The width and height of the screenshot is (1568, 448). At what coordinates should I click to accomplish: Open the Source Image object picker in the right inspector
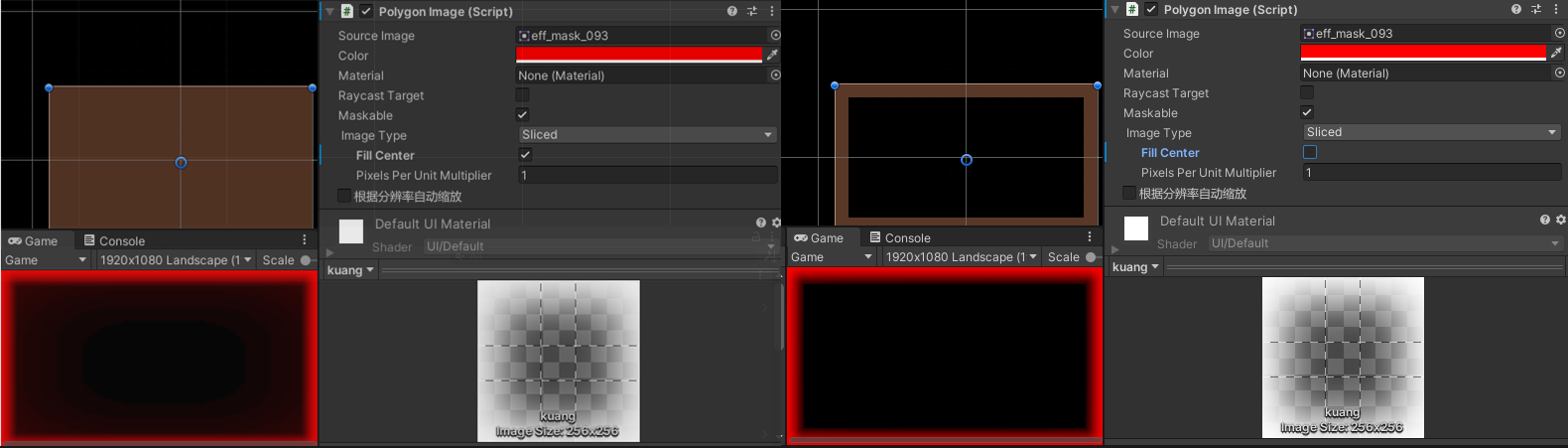tap(1559, 34)
